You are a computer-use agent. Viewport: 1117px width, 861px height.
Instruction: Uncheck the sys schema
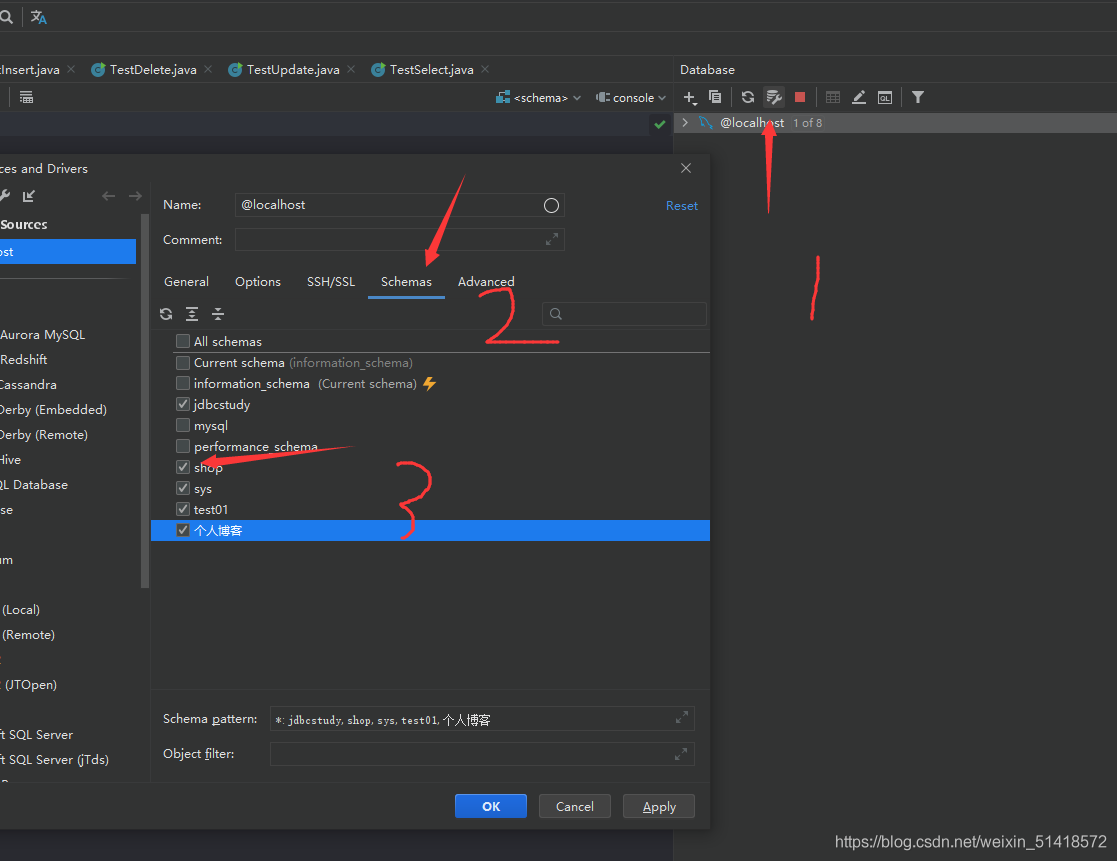[183, 489]
